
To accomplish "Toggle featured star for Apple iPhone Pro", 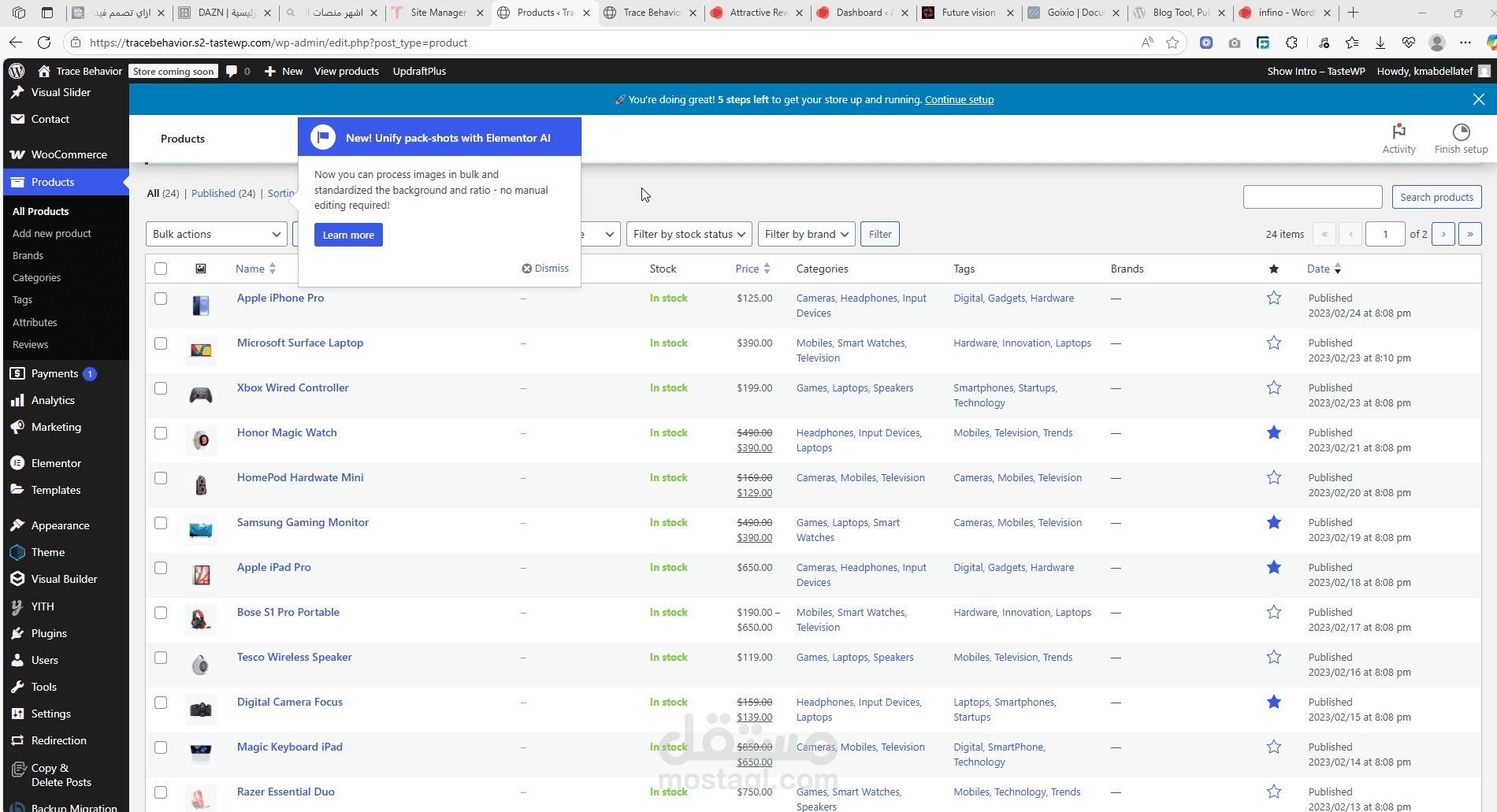I will coord(1274,298).
